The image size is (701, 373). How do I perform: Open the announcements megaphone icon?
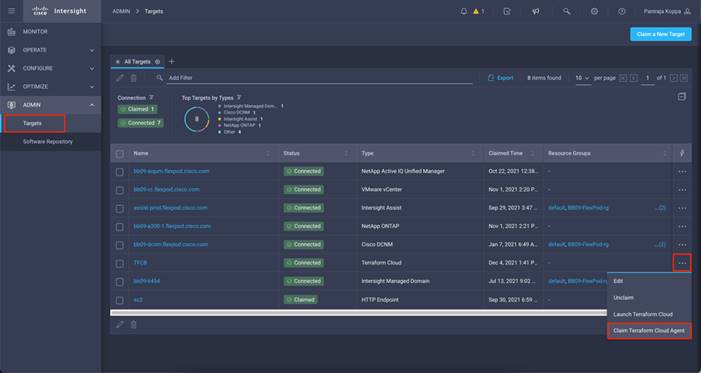point(536,12)
